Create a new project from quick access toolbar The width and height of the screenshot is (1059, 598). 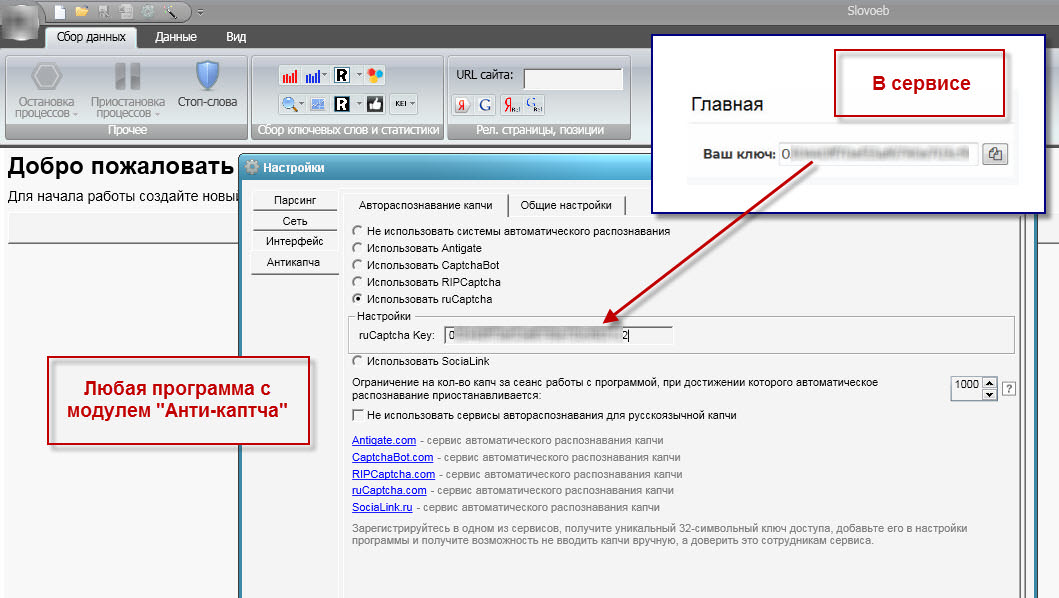60,11
